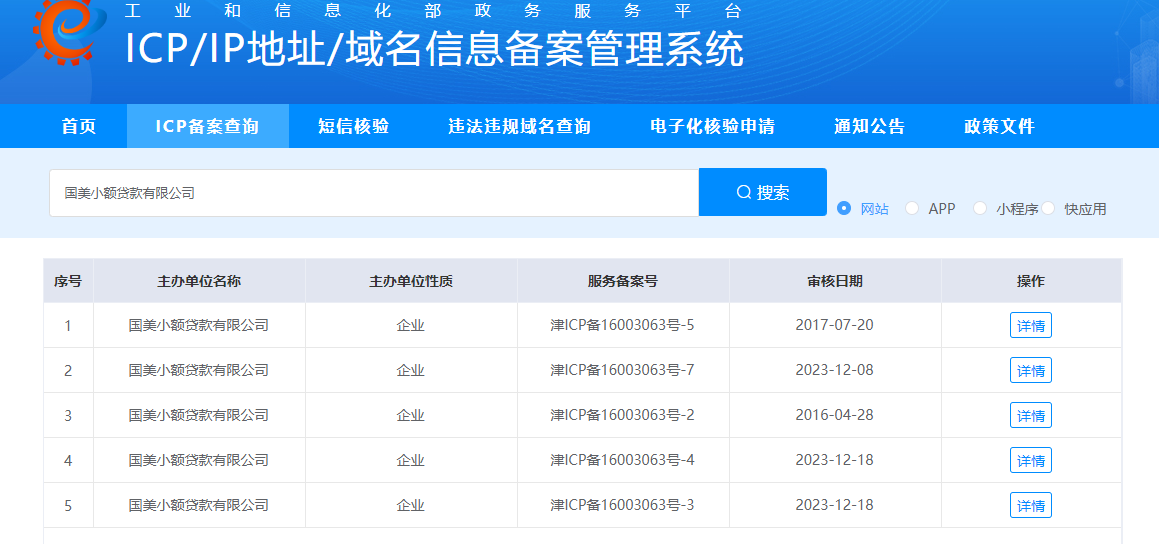Image resolution: width=1159 pixels, height=544 pixels.
Task: Click the 工业和信息化部政务服务平台 header text
Action: pos(433,11)
